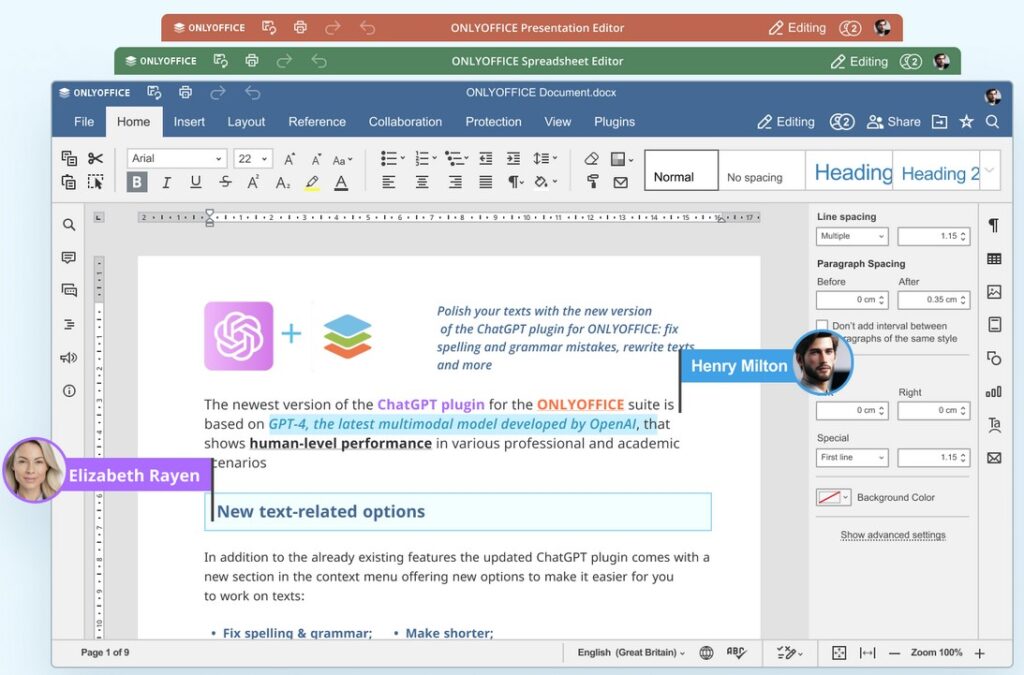Toggle Underline formatting
This screenshot has height=675, width=1024.
click(195, 182)
